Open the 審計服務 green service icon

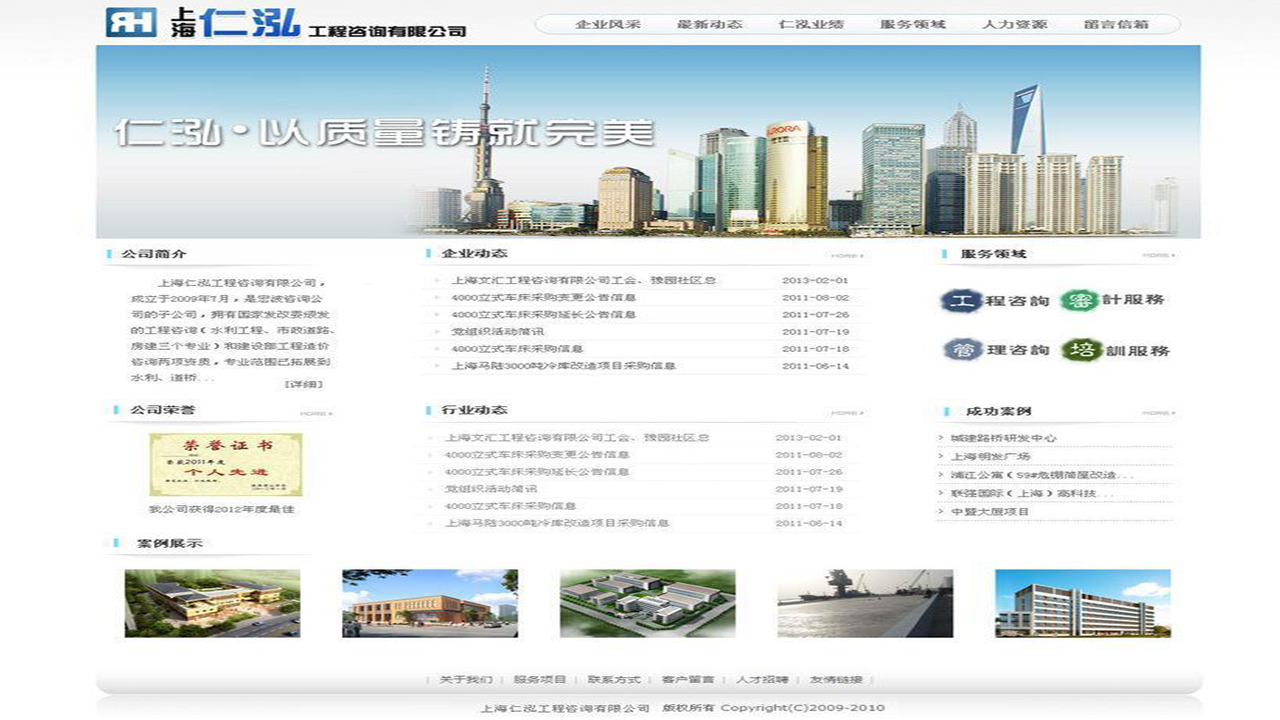[x=1112, y=300]
